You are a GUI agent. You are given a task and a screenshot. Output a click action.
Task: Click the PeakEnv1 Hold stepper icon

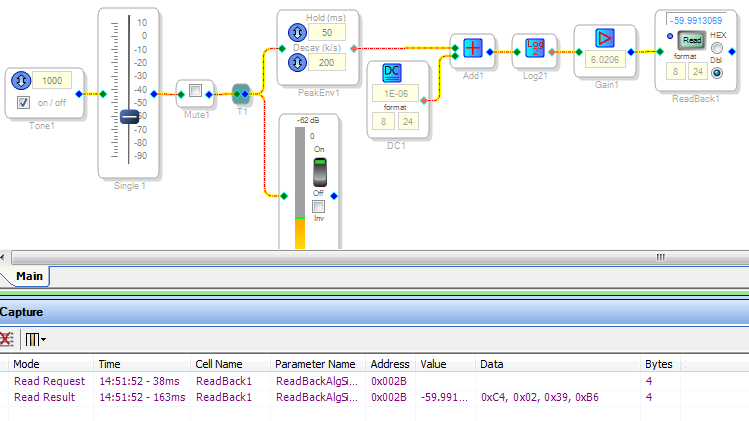[297, 32]
